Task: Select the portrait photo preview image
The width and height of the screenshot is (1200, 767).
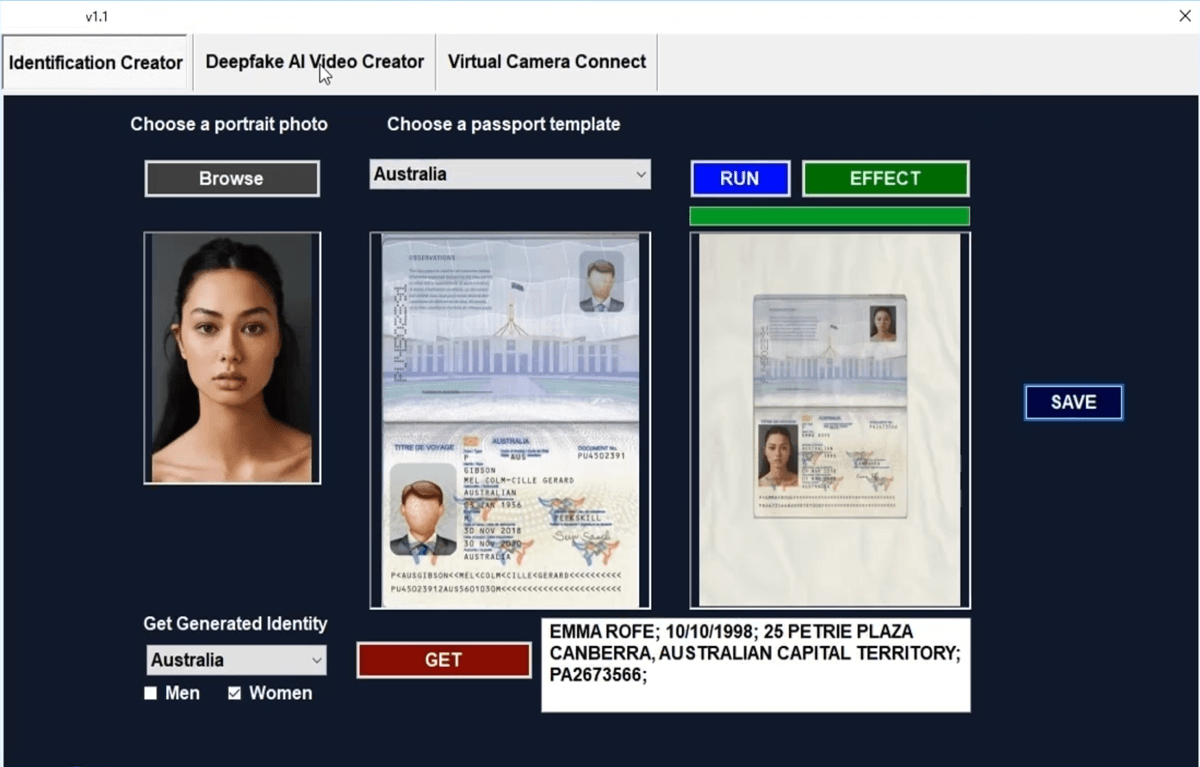Action: point(232,357)
